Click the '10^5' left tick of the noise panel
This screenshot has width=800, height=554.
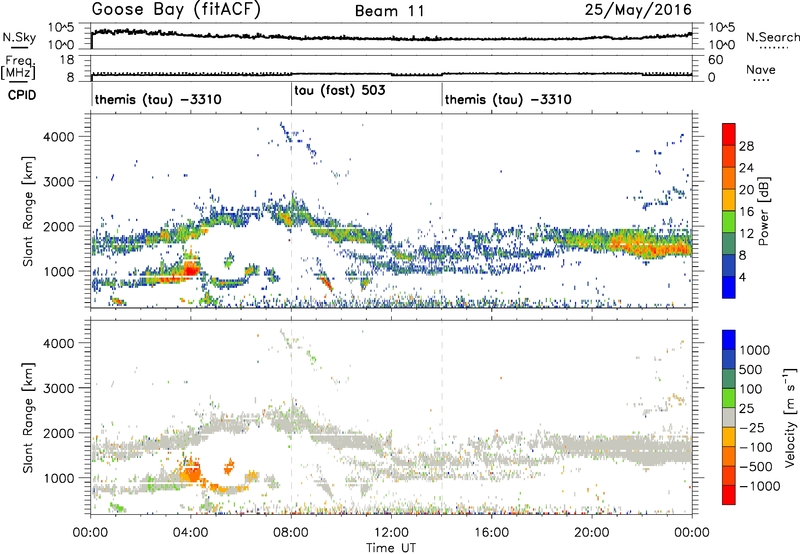tap(61, 28)
